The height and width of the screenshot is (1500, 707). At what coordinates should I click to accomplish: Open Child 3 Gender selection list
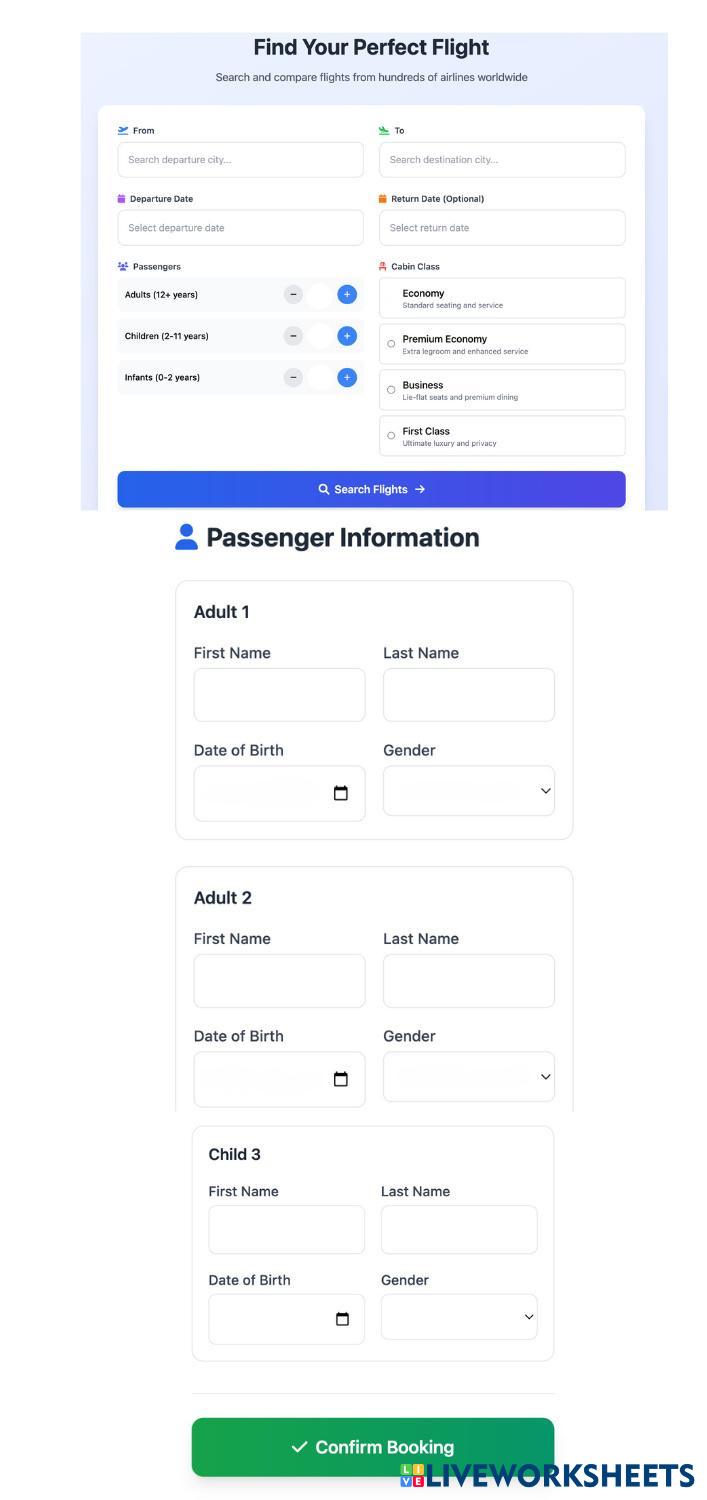tap(459, 1317)
